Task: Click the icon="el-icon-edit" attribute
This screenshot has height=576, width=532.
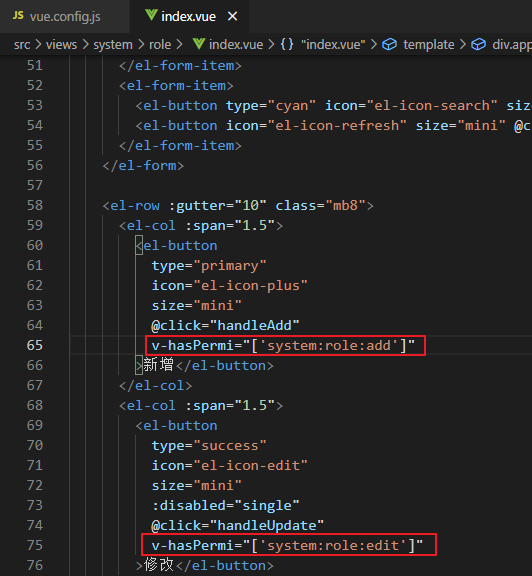Action: (230, 465)
